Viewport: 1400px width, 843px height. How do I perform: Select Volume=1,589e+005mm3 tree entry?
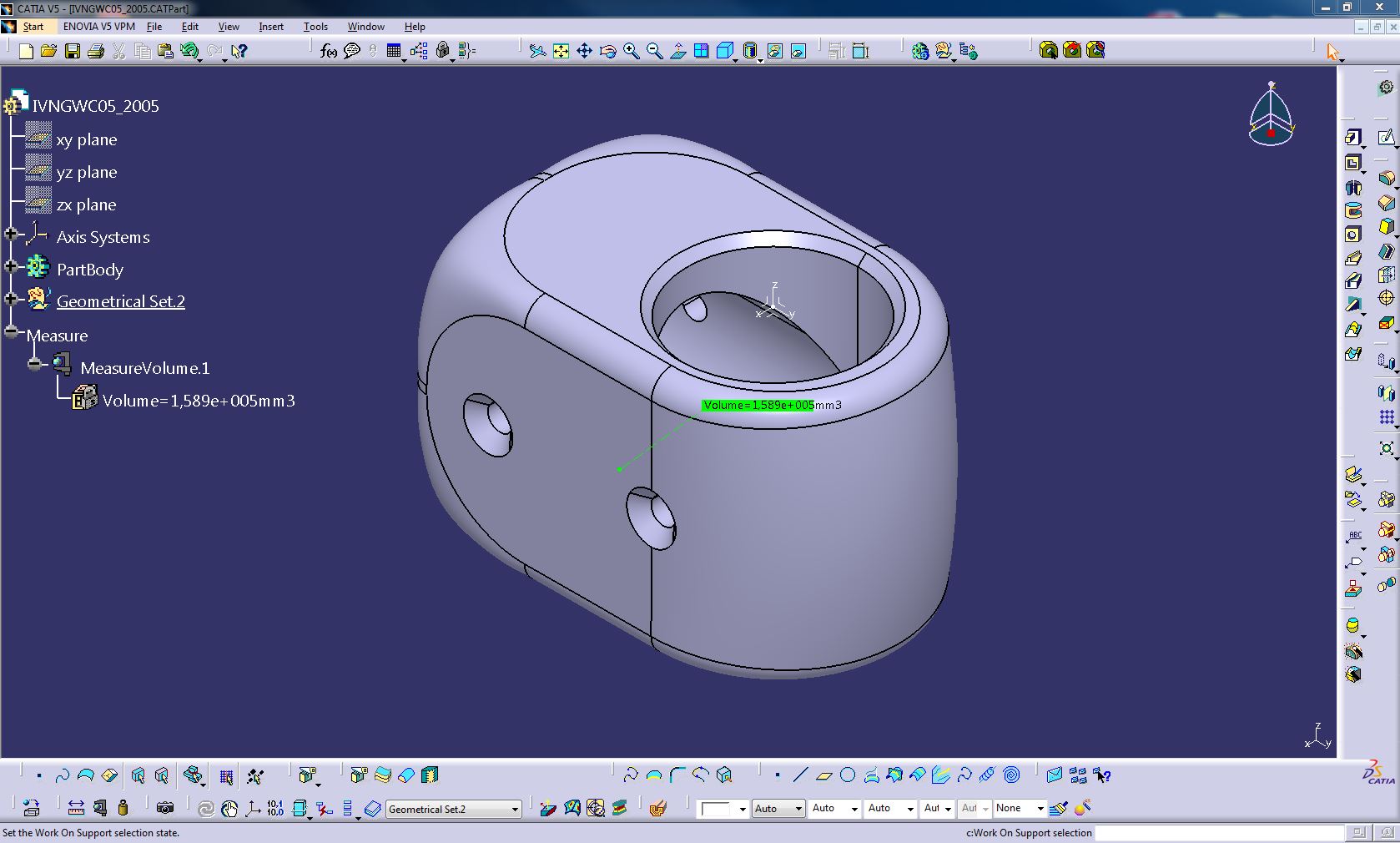click(x=199, y=401)
